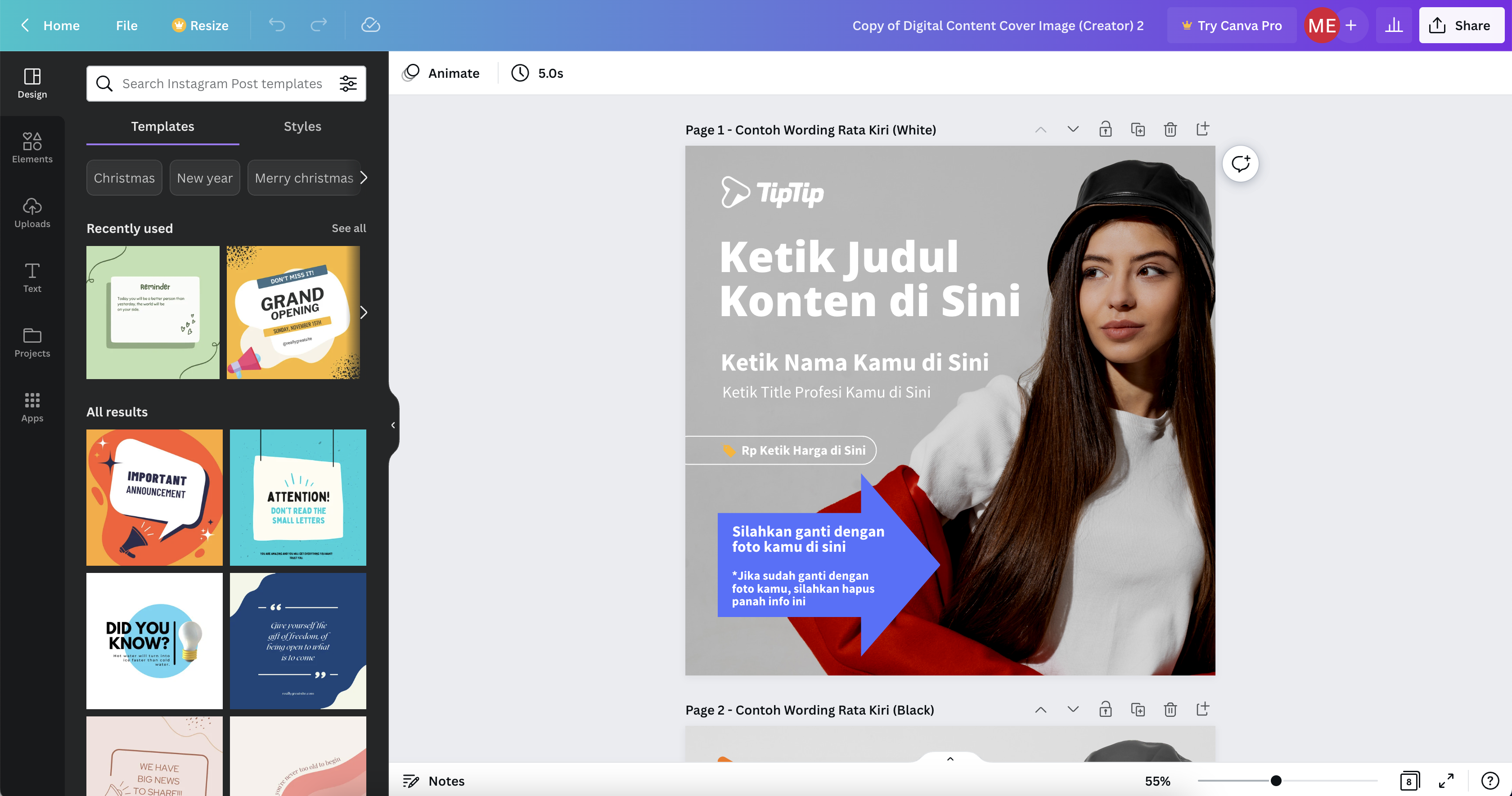Click the undo arrow icon

pyautogui.click(x=276, y=25)
